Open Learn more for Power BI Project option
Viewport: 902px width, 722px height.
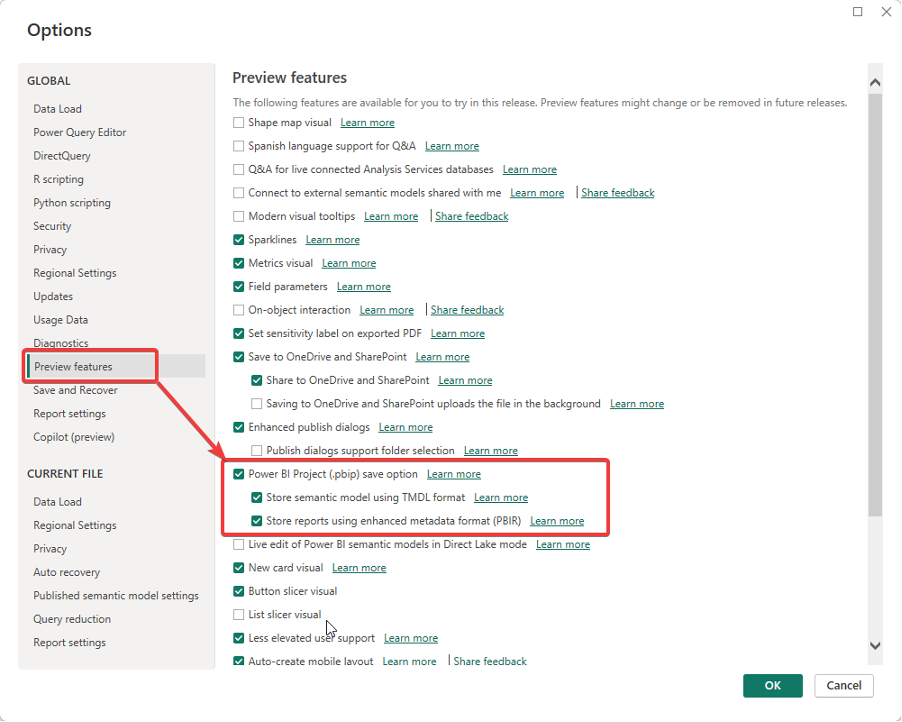[x=454, y=474]
